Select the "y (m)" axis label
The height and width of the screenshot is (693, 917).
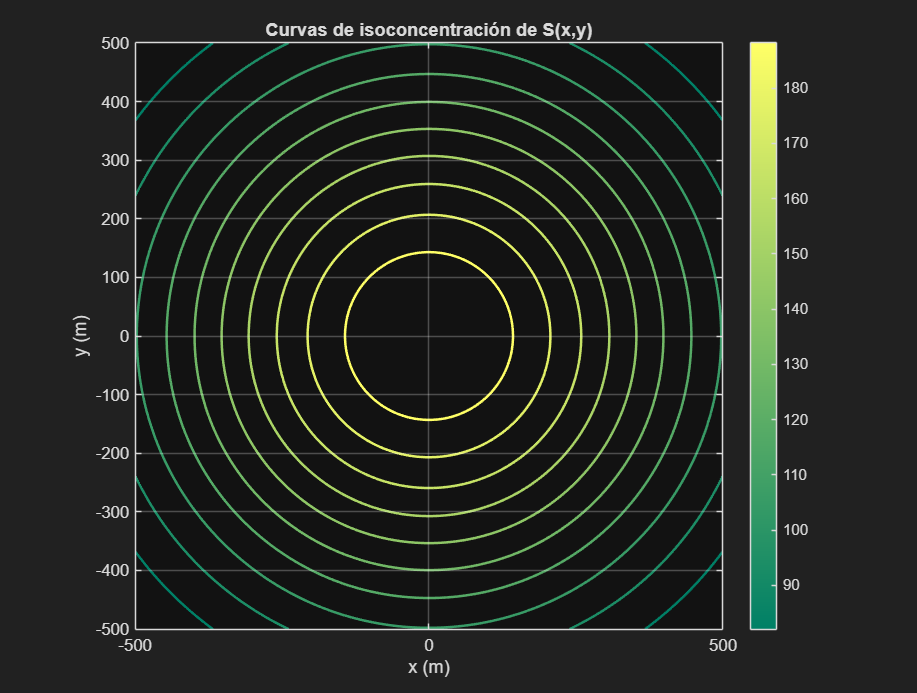pyautogui.click(x=84, y=336)
